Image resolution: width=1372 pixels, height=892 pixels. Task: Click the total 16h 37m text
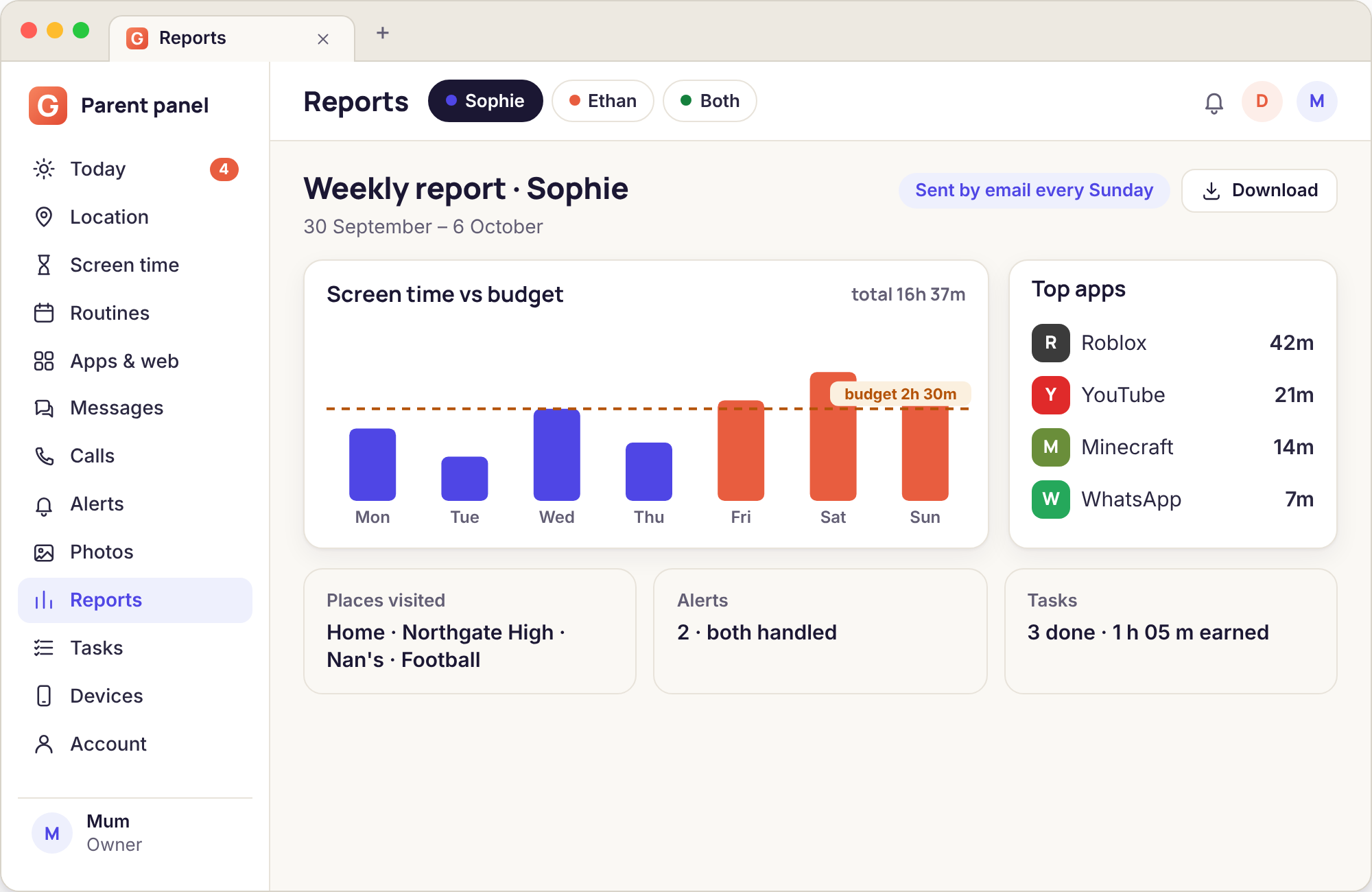click(x=908, y=294)
